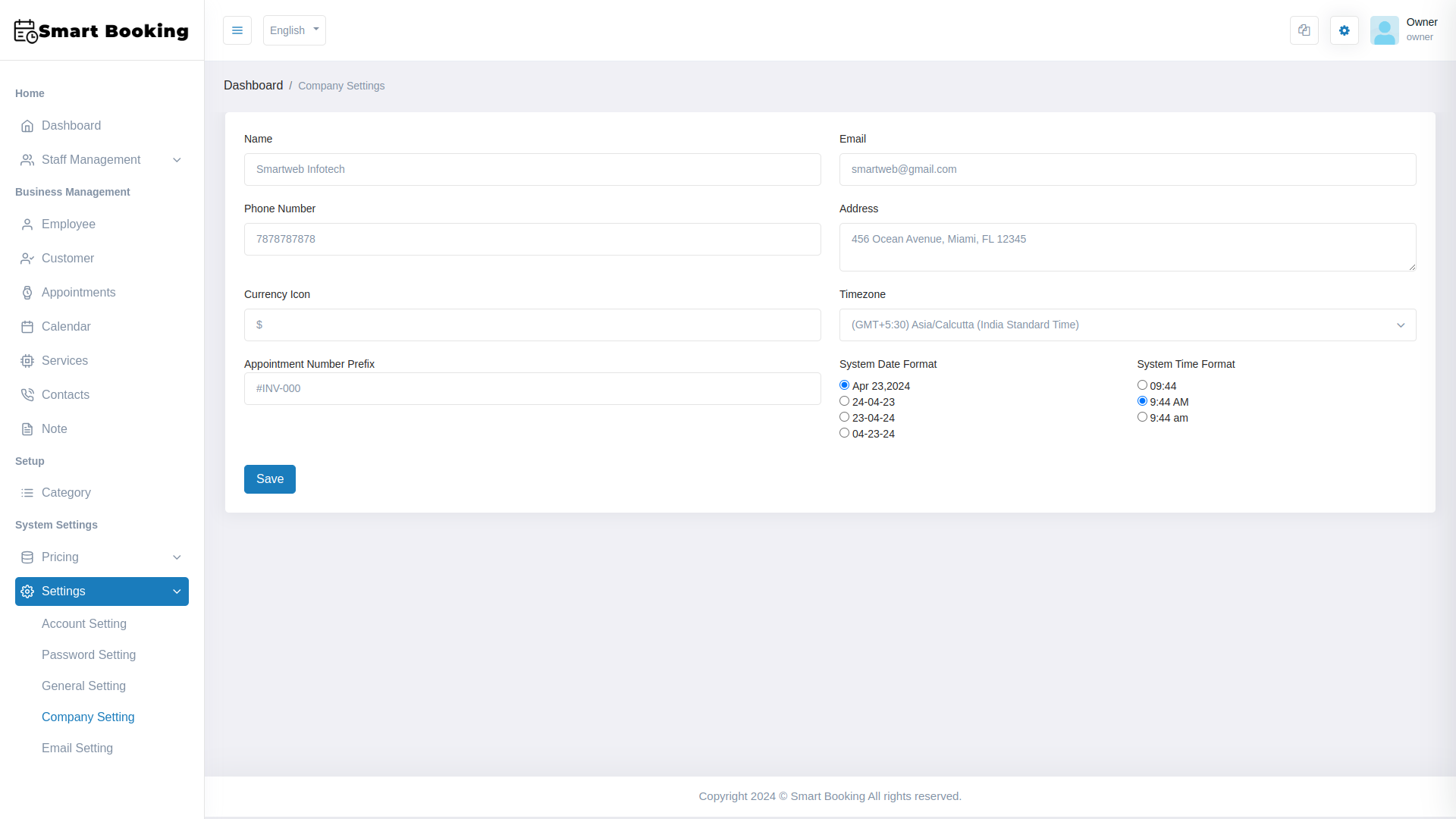Viewport: 1456px width, 819px height.
Task: Choose the 09:44 time format
Action: point(1142,384)
